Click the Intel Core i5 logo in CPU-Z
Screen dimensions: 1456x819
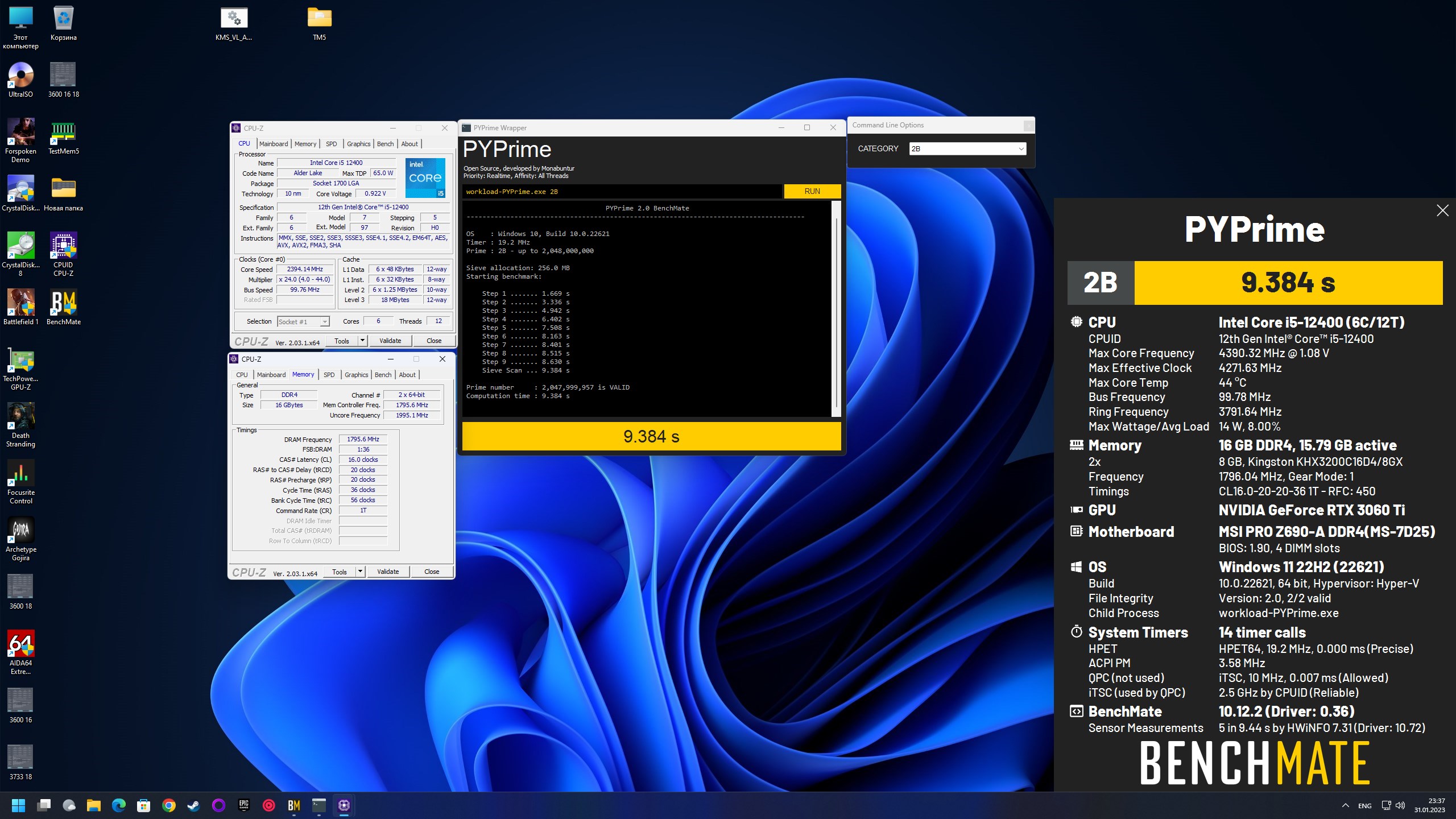click(x=425, y=177)
